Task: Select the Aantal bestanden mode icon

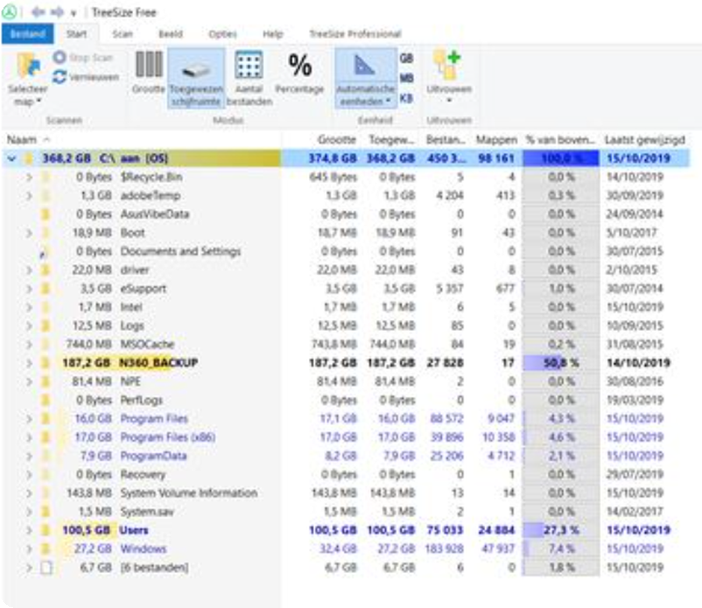Action: coord(248,66)
